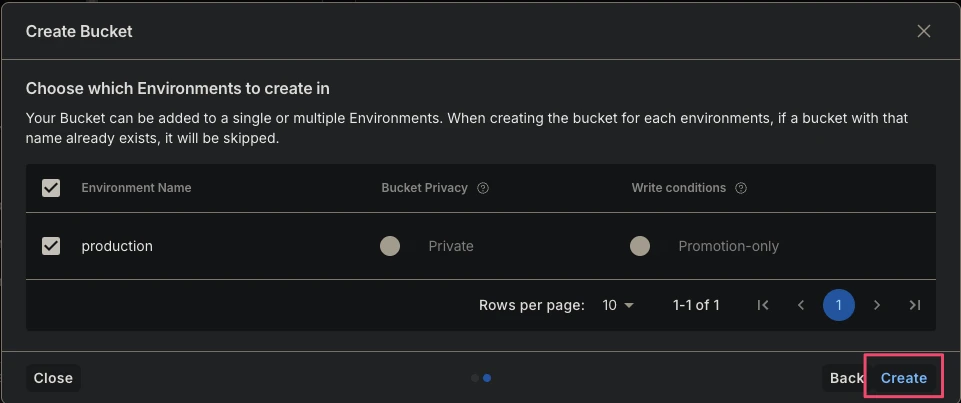This screenshot has width=961, height=403.
Task: Select the first step indicator dot
Action: coord(474,379)
